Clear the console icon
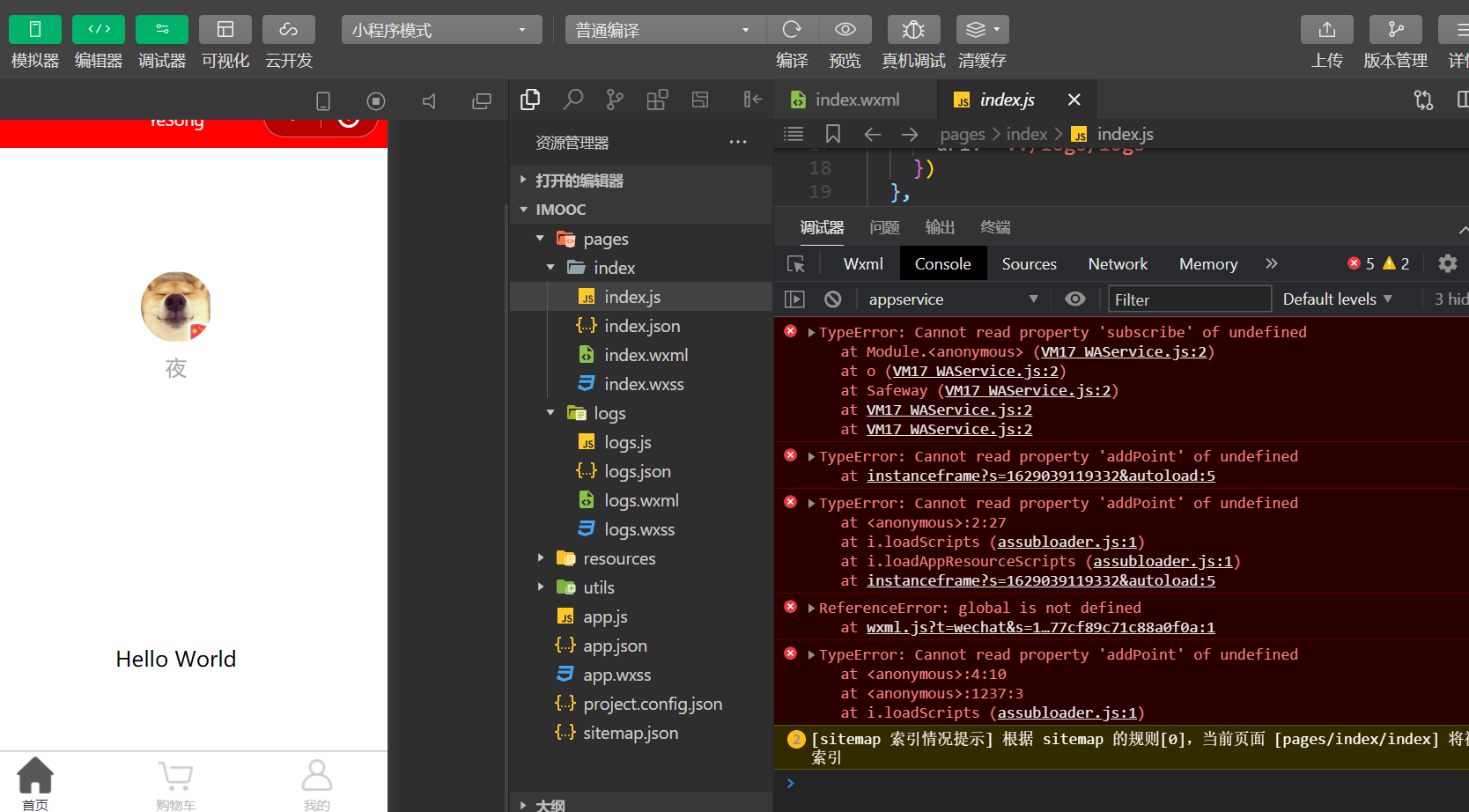 [x=833, y=299]
